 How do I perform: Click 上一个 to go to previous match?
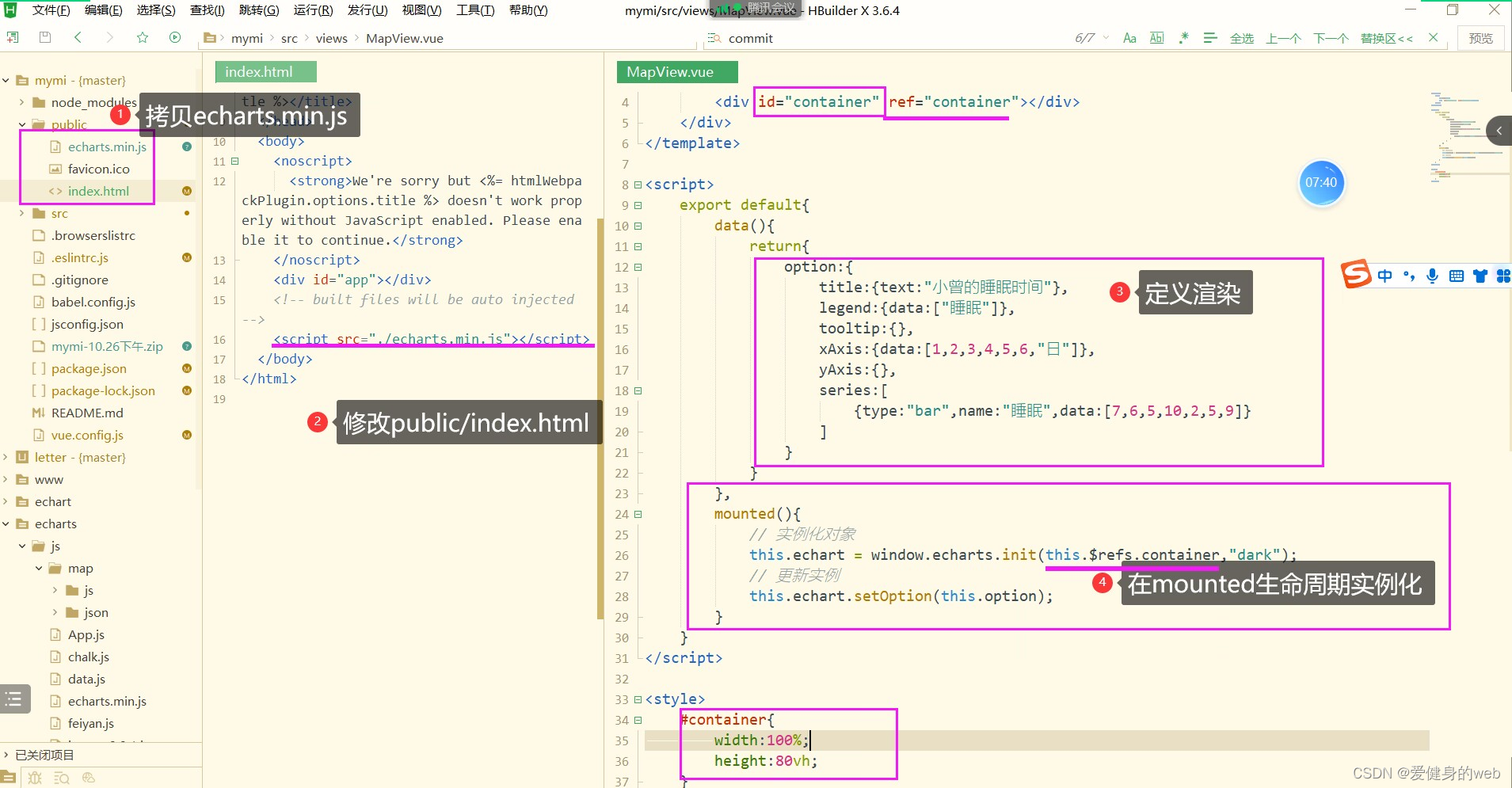pos(1284,38)
